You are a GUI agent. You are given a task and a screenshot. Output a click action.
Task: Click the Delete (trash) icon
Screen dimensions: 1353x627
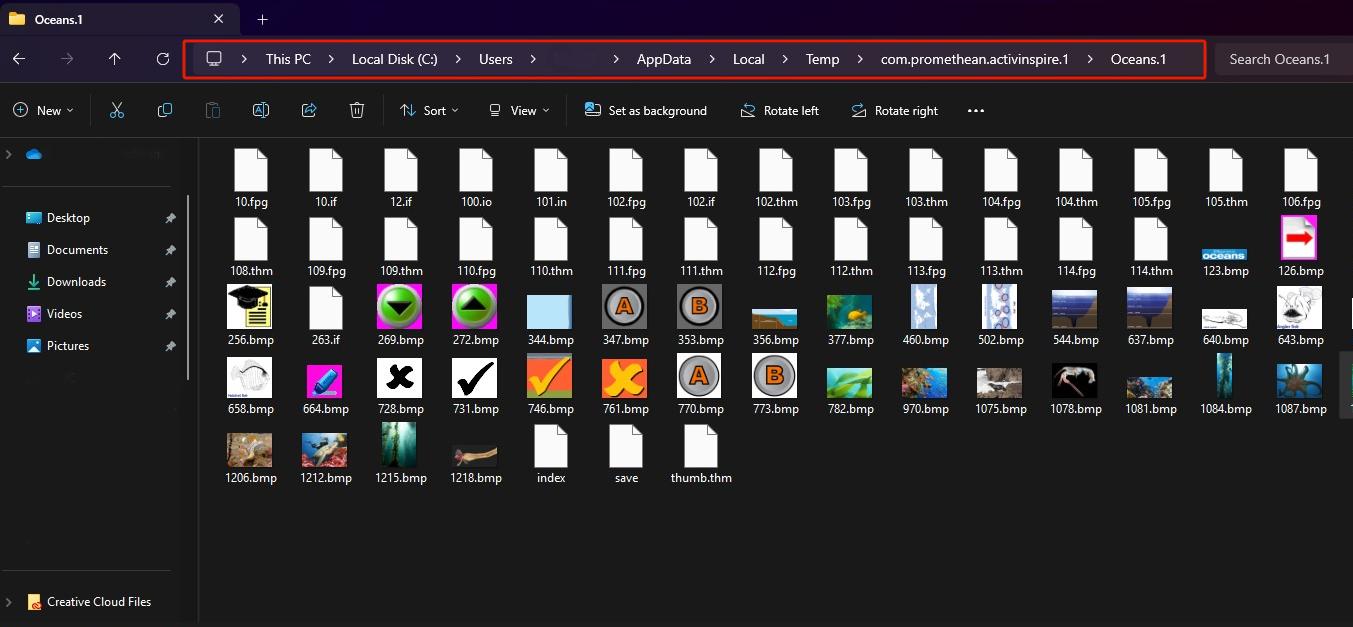(357, 110)
